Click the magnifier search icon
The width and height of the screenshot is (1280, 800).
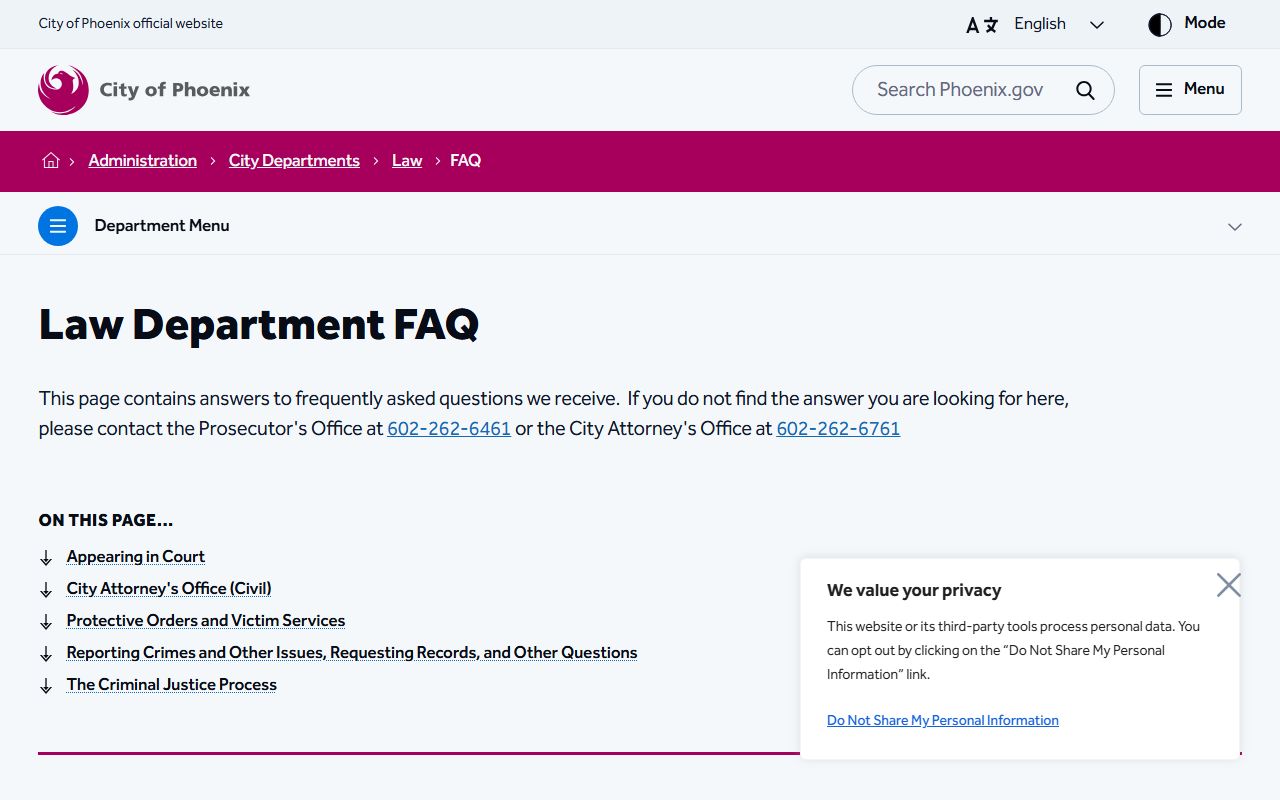[1085, 90]
